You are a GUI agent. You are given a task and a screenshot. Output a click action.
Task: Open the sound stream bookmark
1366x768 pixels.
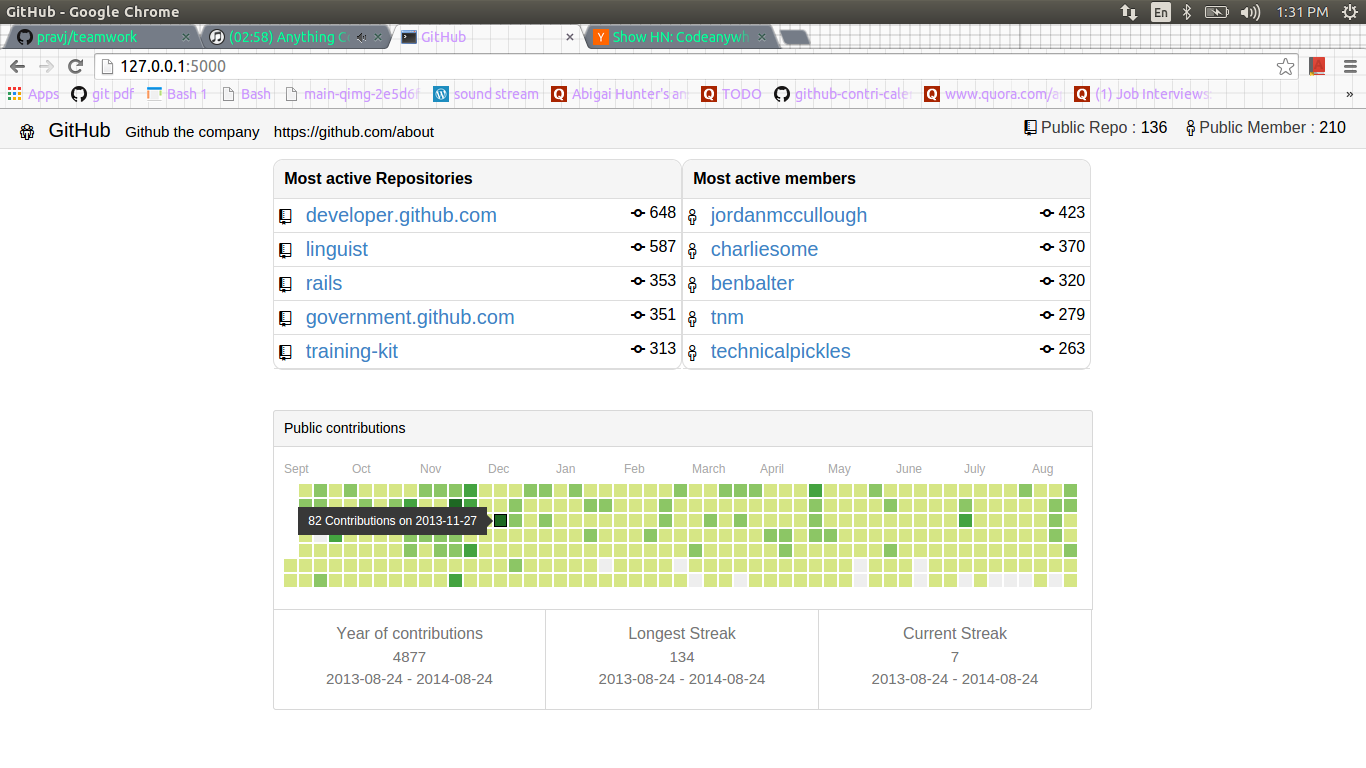click(486, 94)
